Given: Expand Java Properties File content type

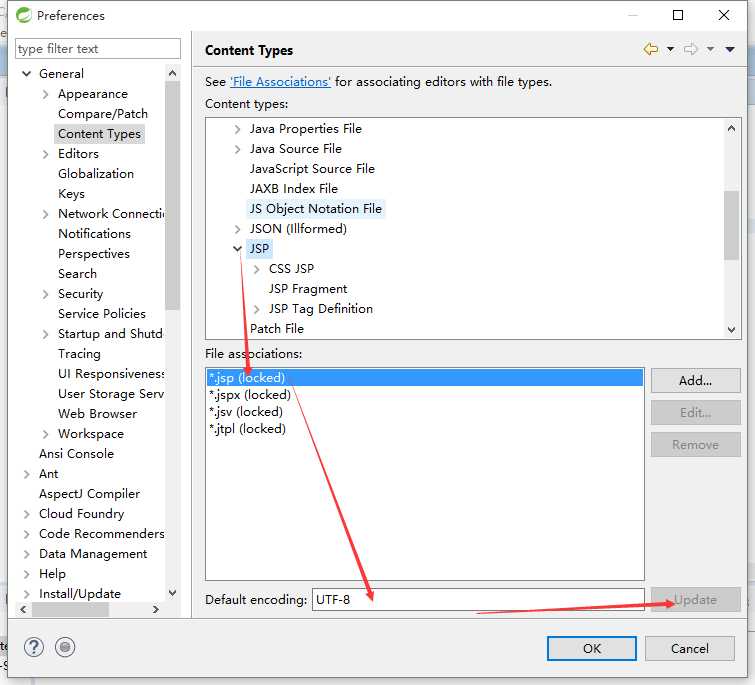Looking at the screenshot, I should pyautogui.click(x=237, y=129).
